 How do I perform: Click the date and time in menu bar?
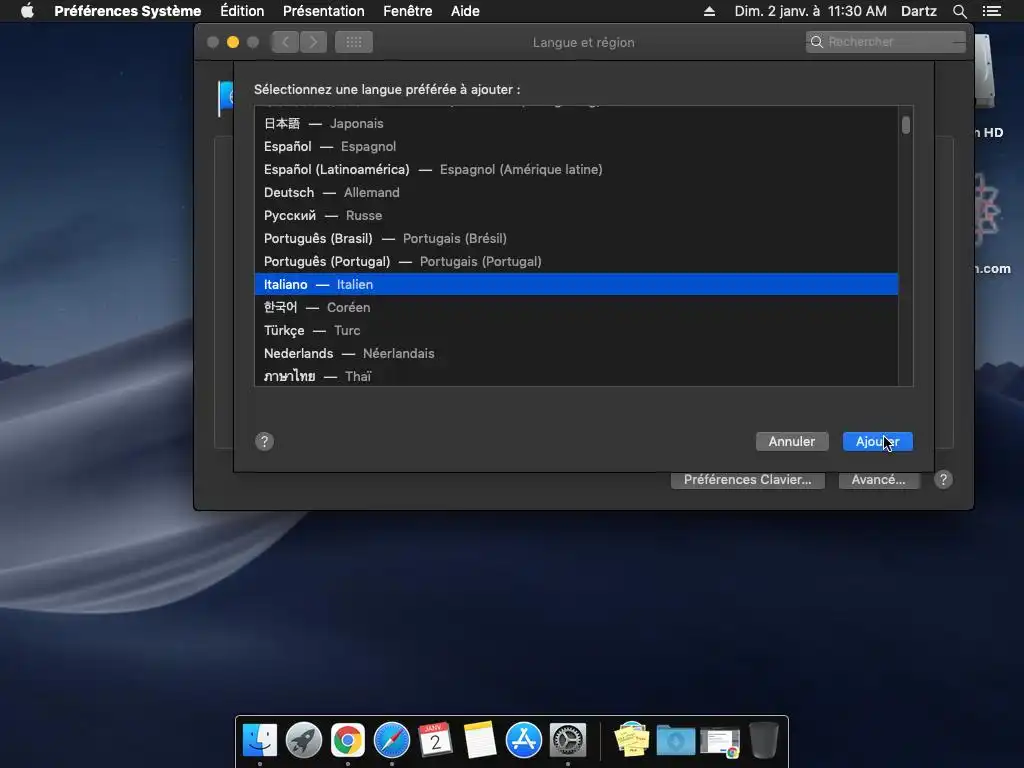point(810,11)
